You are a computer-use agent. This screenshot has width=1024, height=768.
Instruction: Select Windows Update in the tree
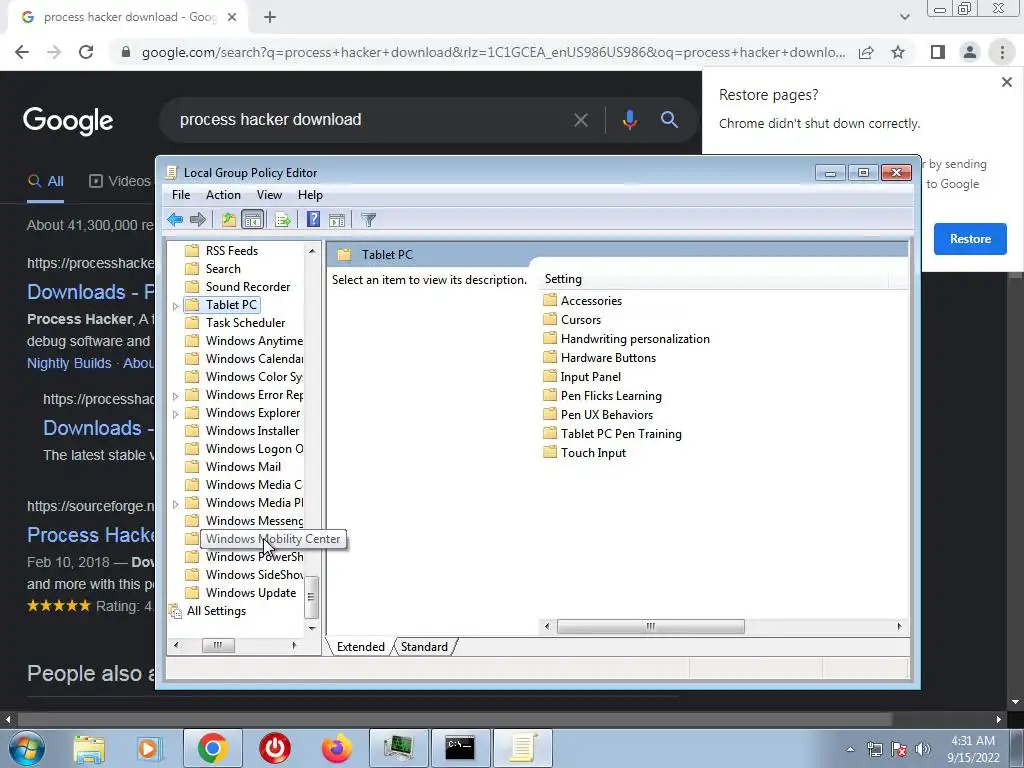251,593
